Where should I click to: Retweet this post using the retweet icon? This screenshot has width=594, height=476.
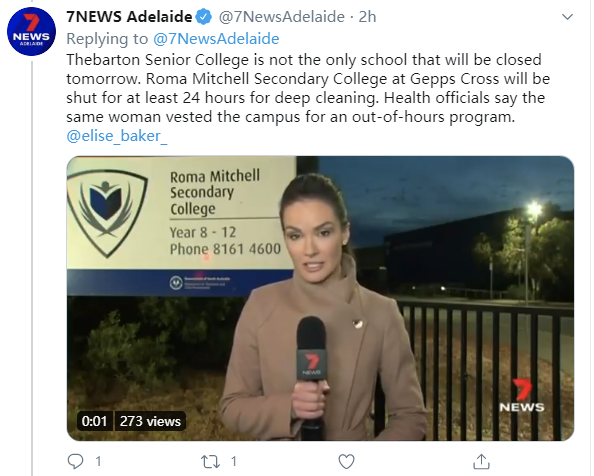[x=210, y=462]
